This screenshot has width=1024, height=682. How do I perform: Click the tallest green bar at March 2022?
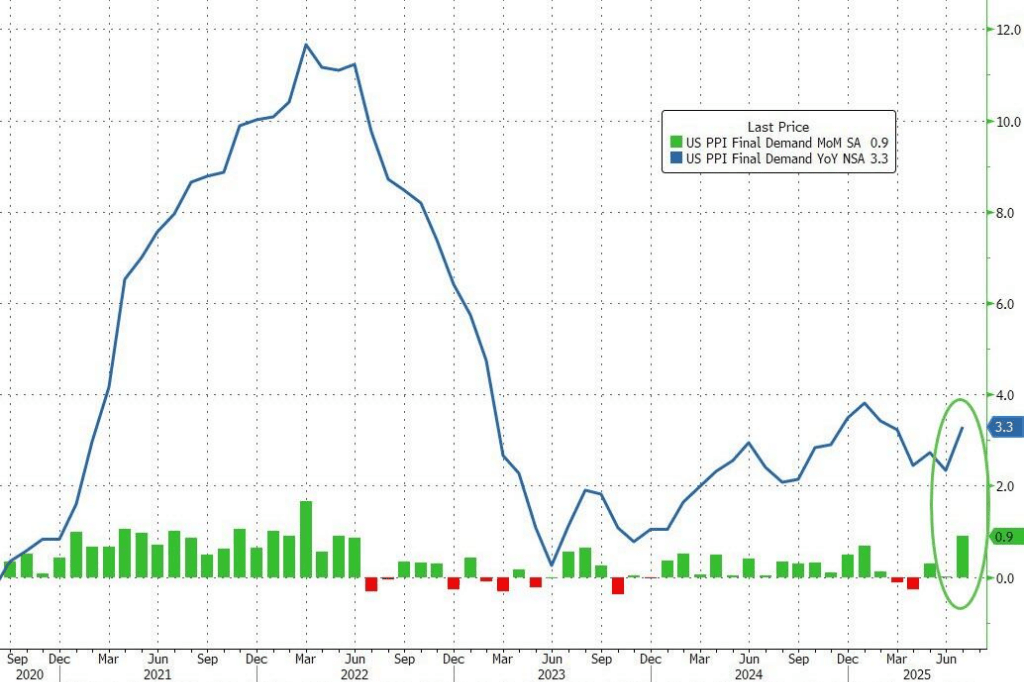point(306,540)
